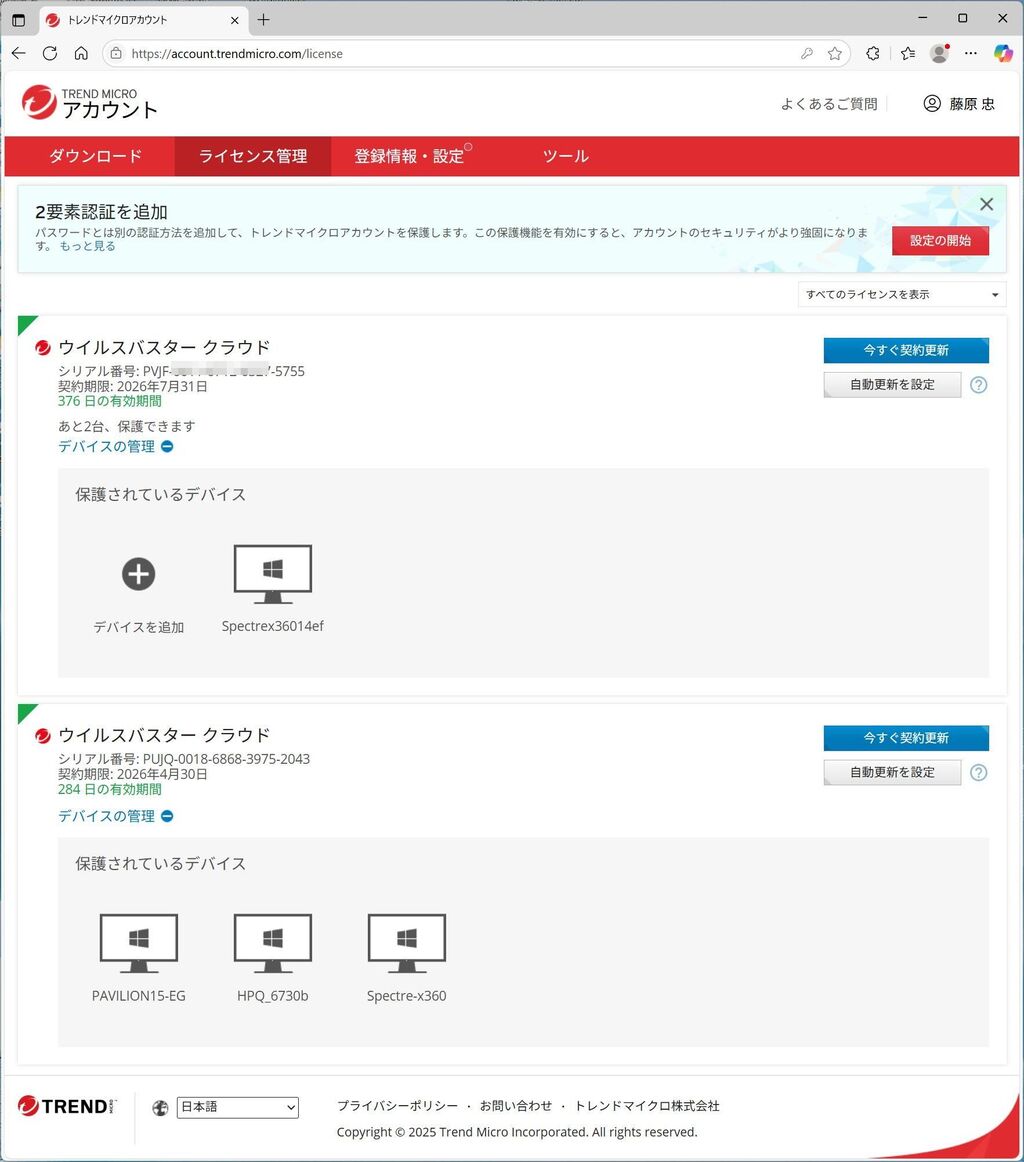
Task: Open the ツール tab
Action: [x=565, y=156]
